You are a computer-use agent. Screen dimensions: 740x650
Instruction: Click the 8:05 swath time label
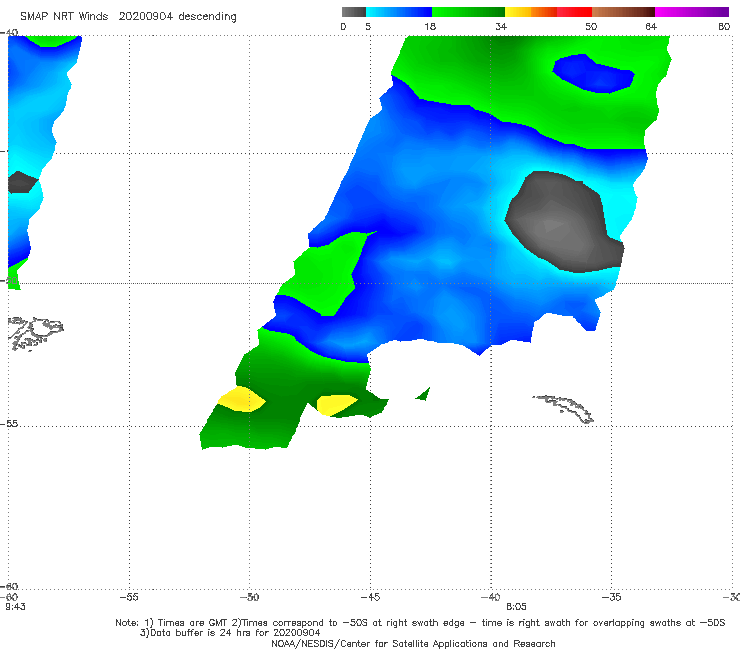click(x=516, y=607)
